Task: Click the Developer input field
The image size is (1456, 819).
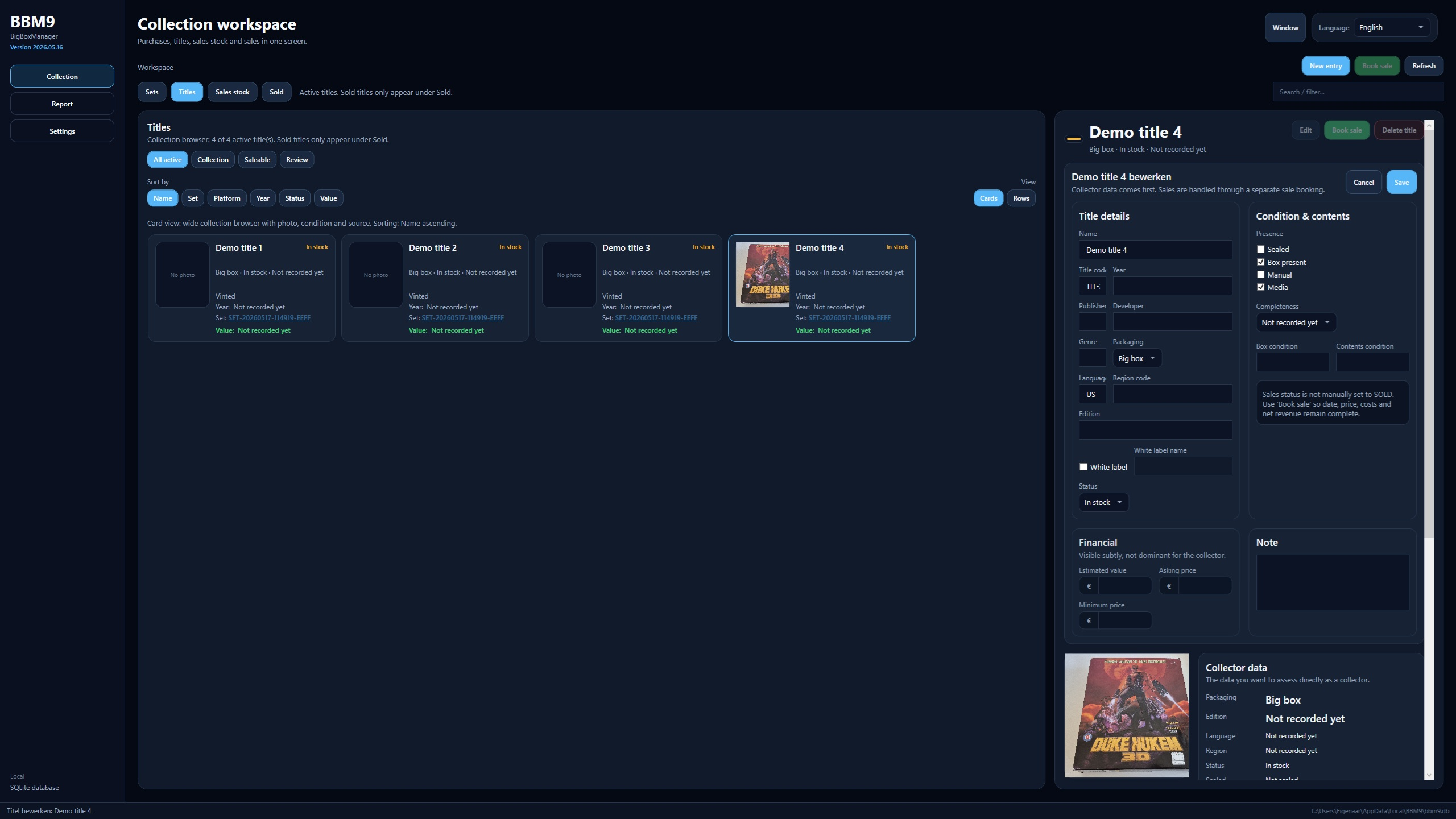Action: [1172, 322]
